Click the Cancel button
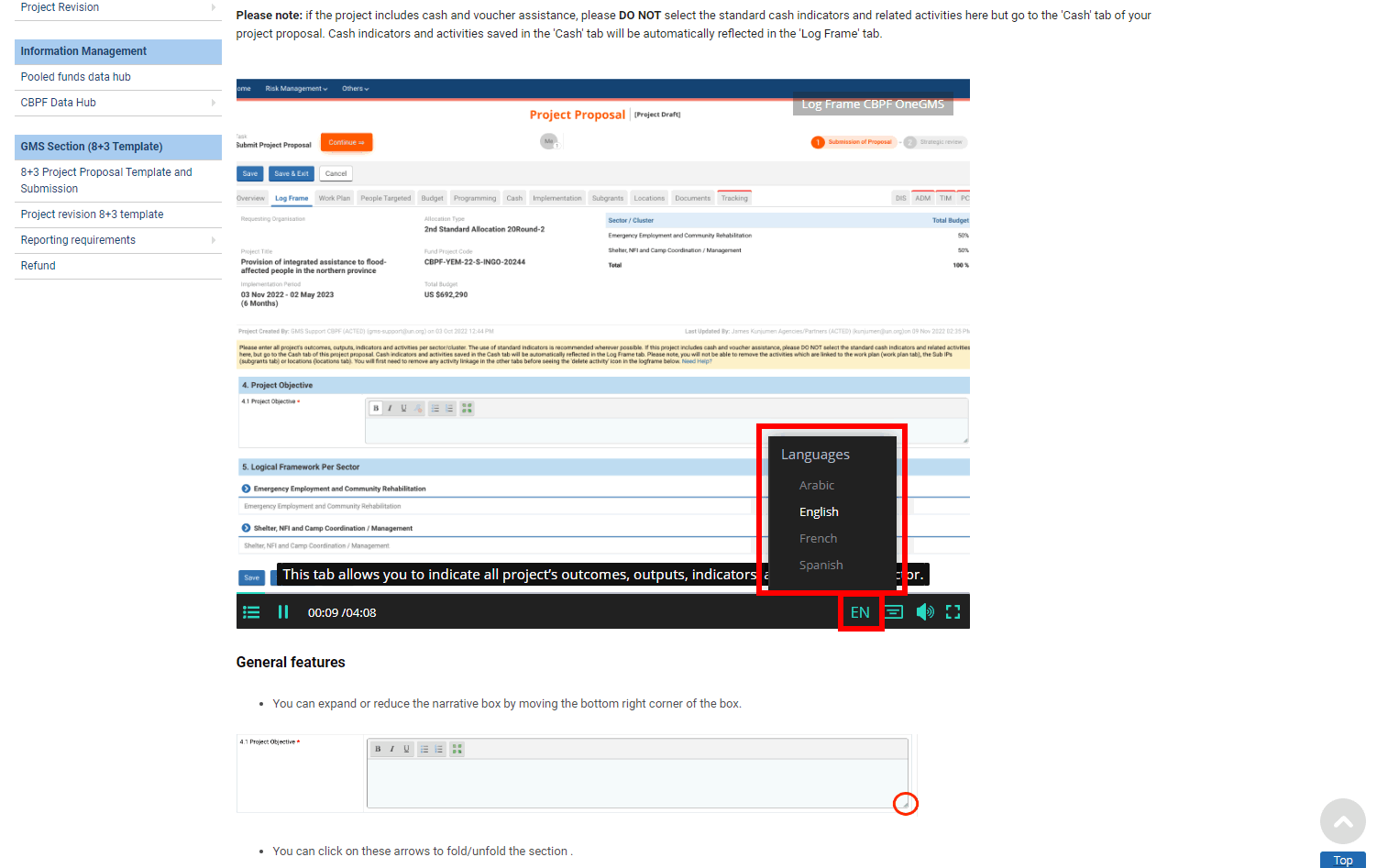Image resolution: width=1388 pixels, height=868 pixels. coord(336,173)
